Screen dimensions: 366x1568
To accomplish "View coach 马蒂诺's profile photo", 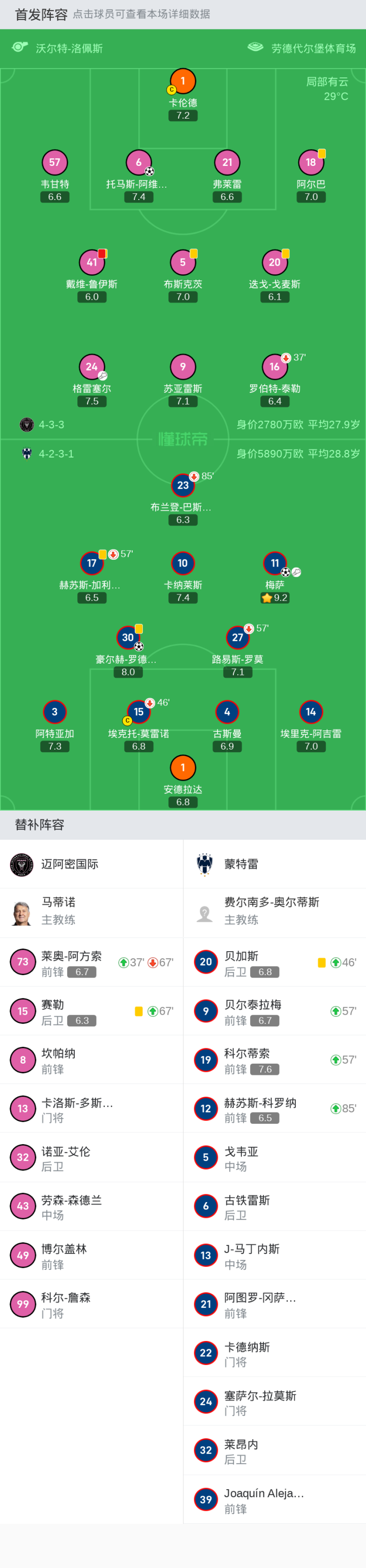I will tap(22, 913).
